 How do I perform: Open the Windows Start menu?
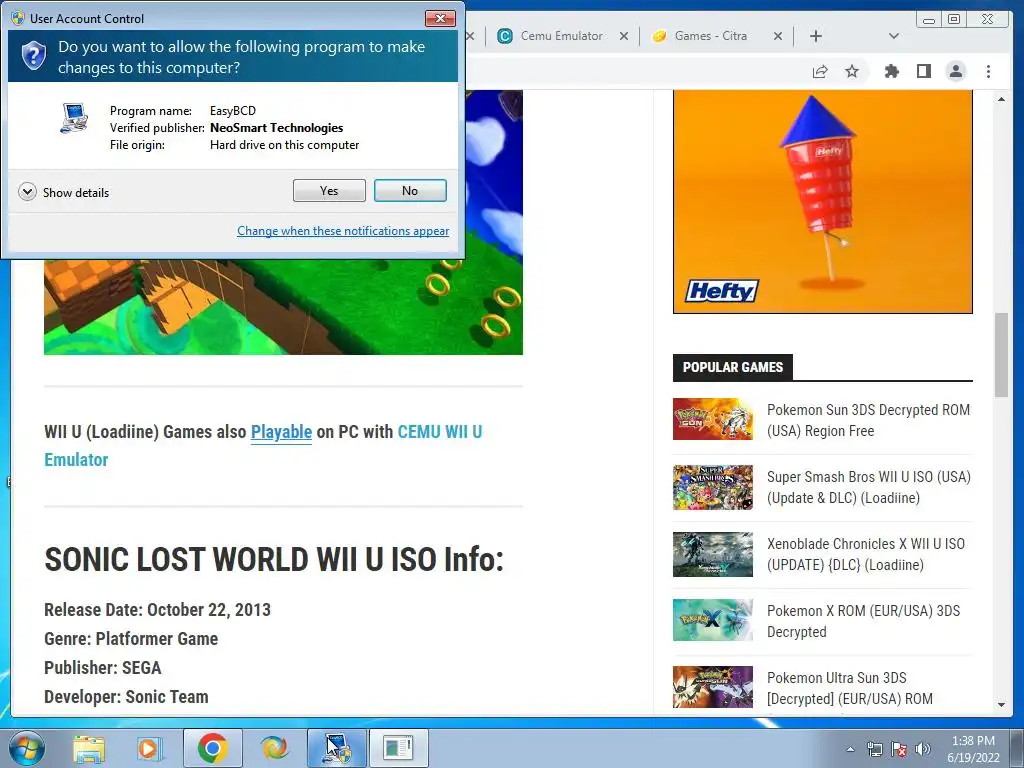(27, 748)
